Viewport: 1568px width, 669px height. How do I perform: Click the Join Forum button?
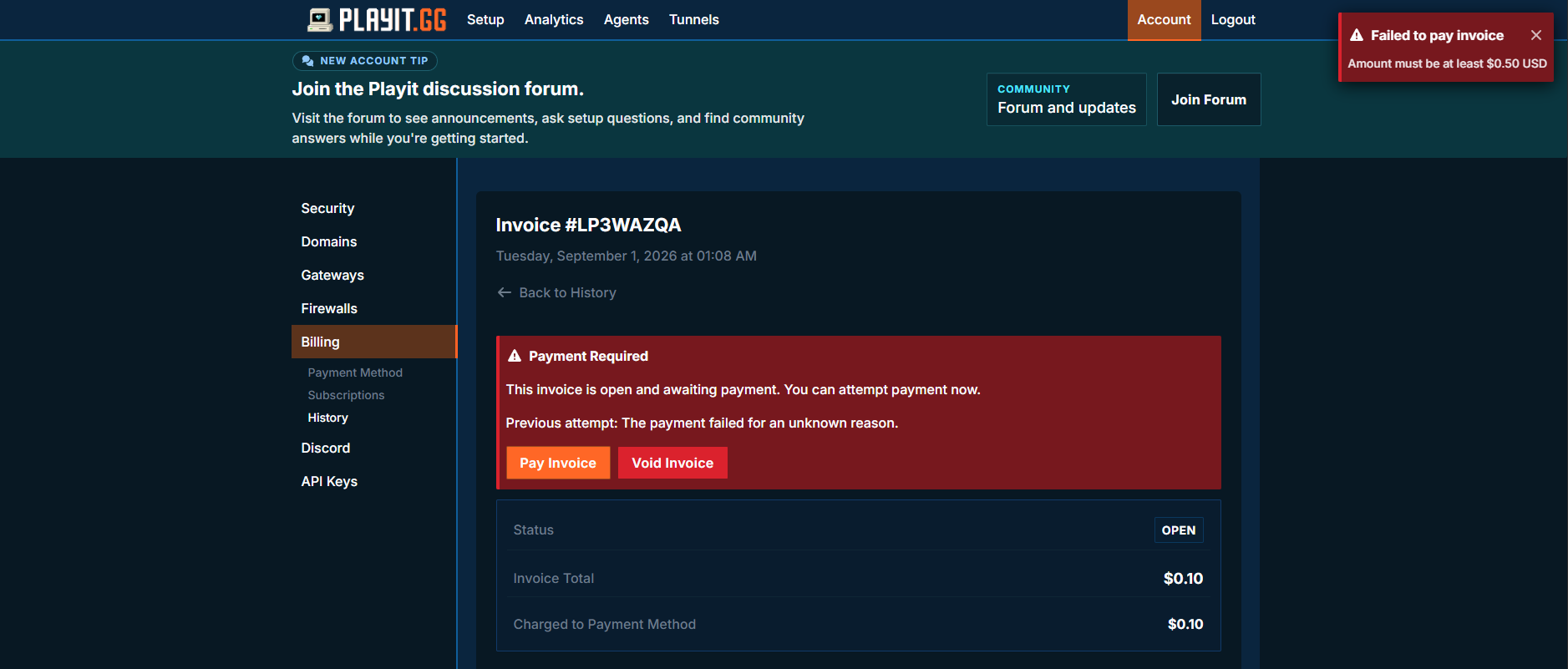[x=1209, y=99]
